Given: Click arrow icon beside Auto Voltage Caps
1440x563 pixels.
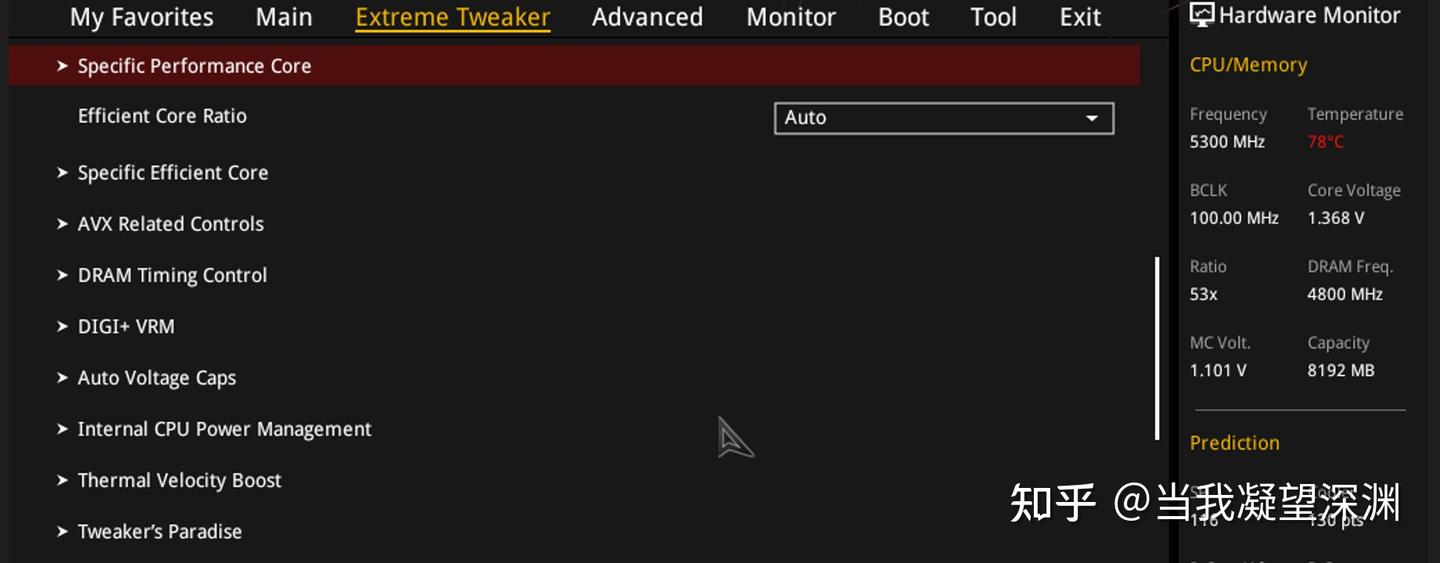Looking at the screenshot, I should [62, 378].
